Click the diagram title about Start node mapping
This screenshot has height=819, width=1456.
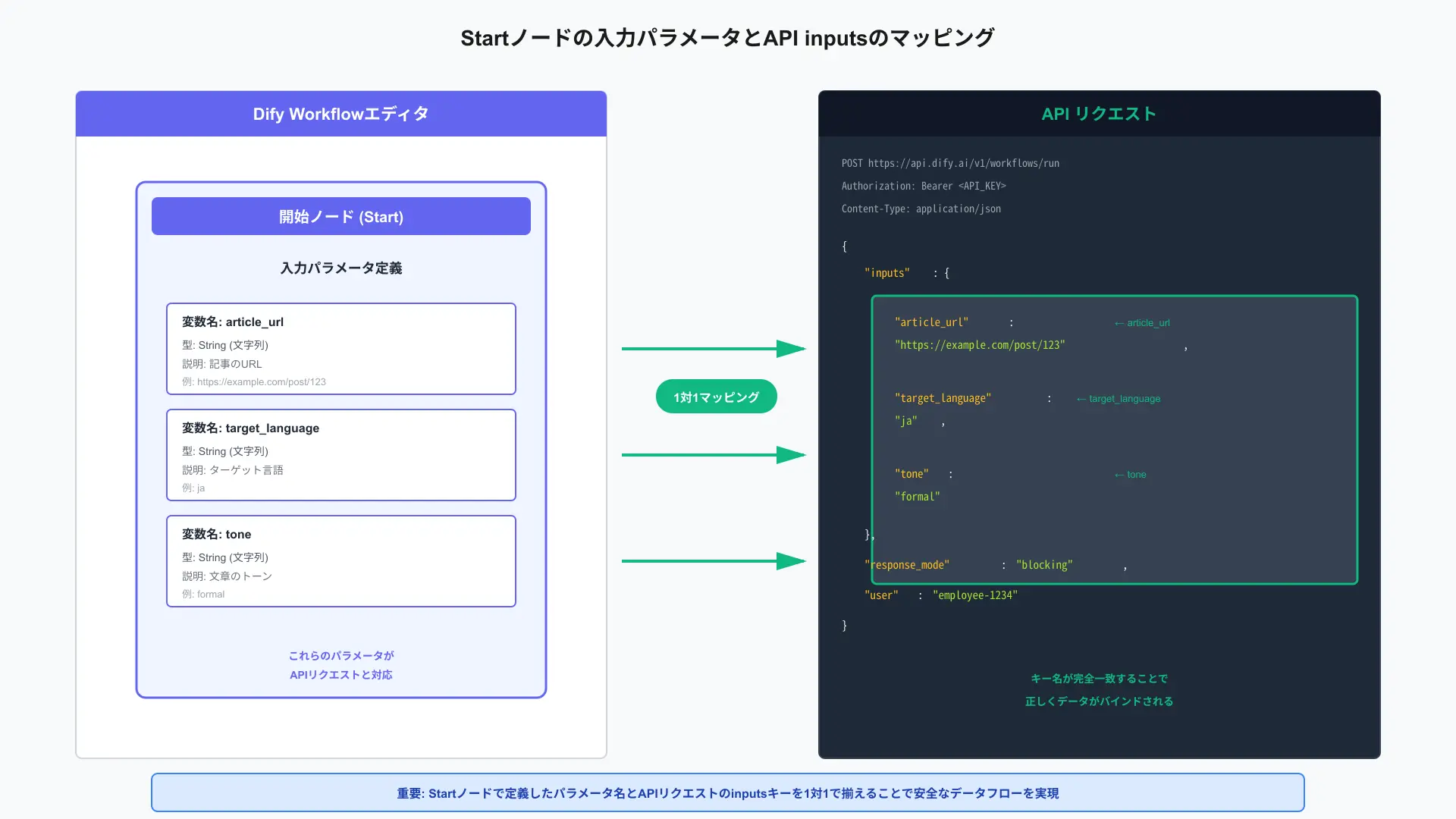pyautogui.click(x=727, y=38)
